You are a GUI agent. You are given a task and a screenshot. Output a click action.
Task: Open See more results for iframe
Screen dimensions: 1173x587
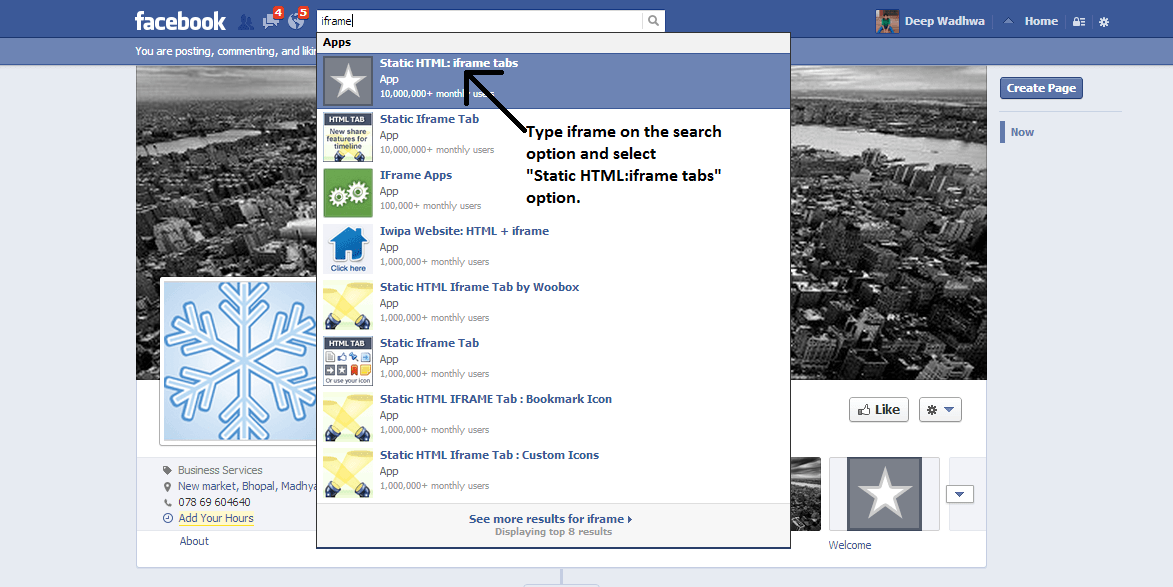550,519
